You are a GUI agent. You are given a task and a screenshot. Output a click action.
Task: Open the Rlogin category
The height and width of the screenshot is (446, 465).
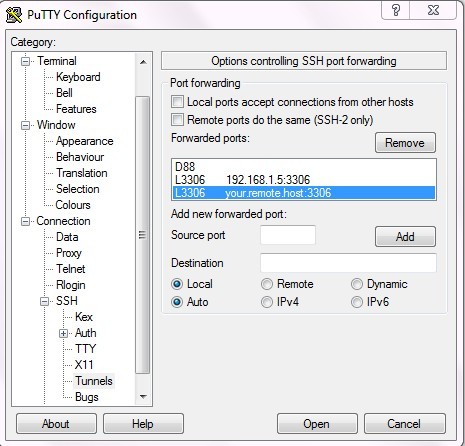(x=71, y=285)
